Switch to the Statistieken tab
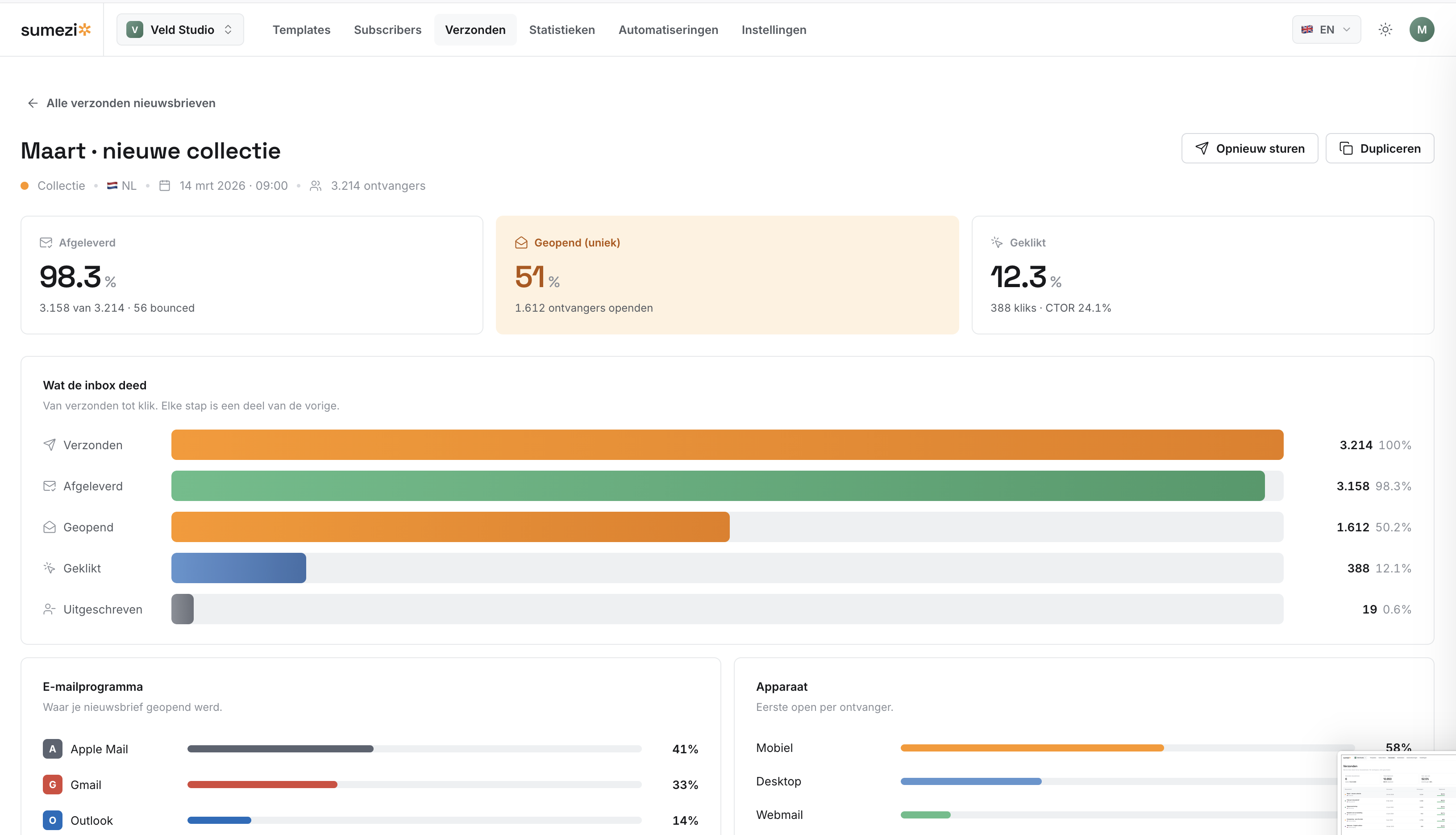1456x835 pixels. tap(562, 29)
